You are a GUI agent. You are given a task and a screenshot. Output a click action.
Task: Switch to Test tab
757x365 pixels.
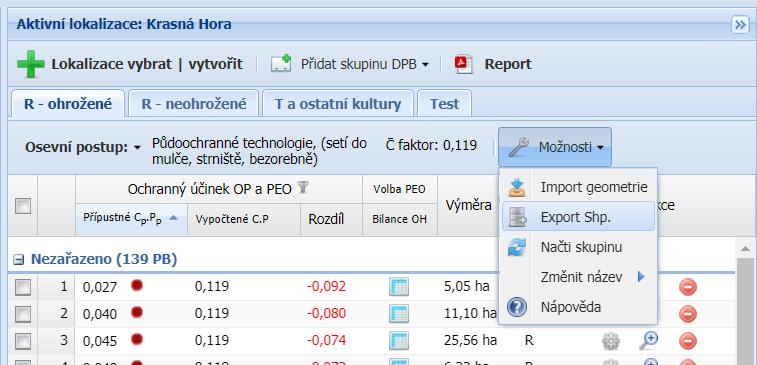tap(445, 104)
